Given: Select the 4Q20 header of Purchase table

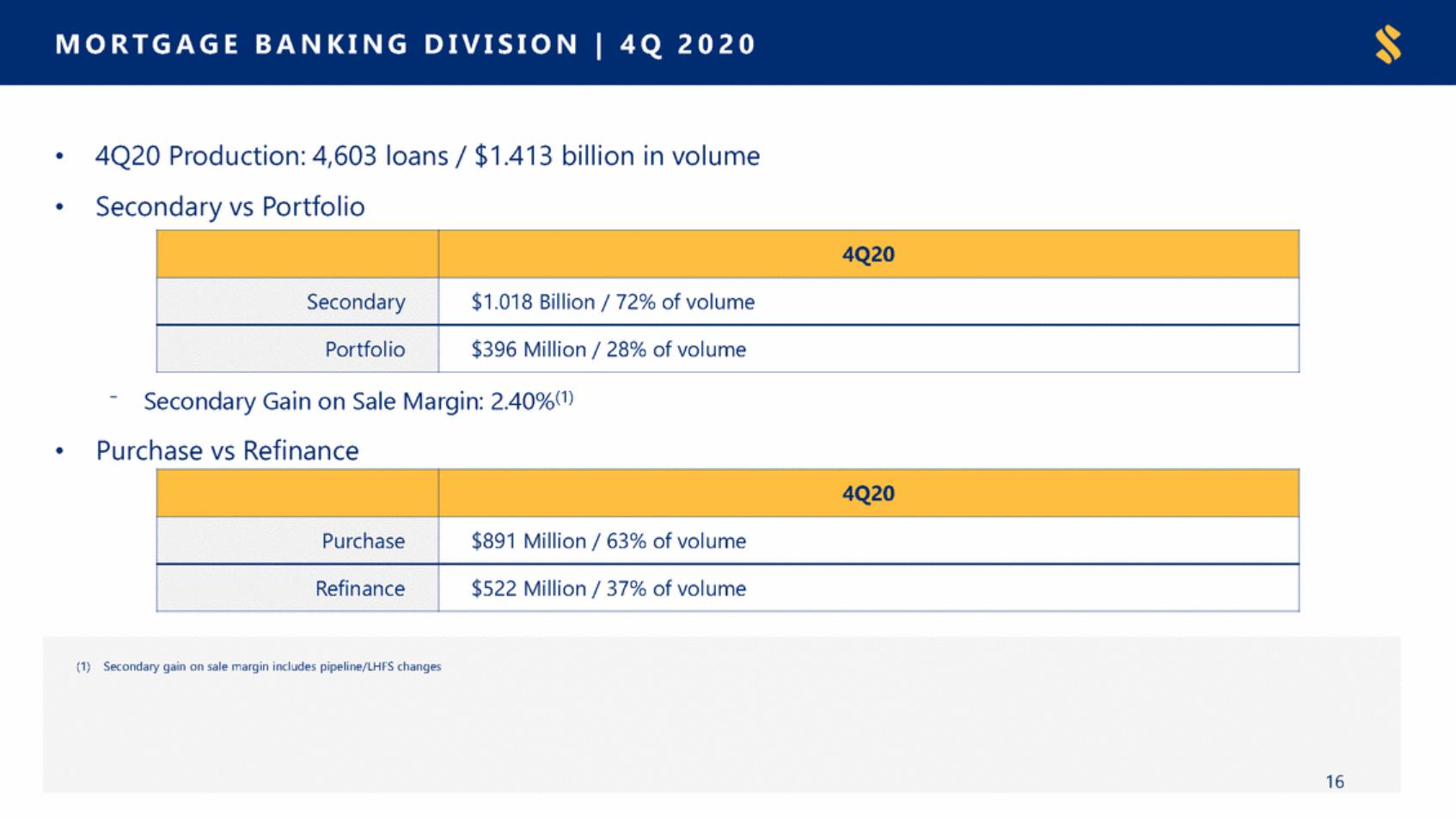Looking at the screenshot, I should coord(868,493).
